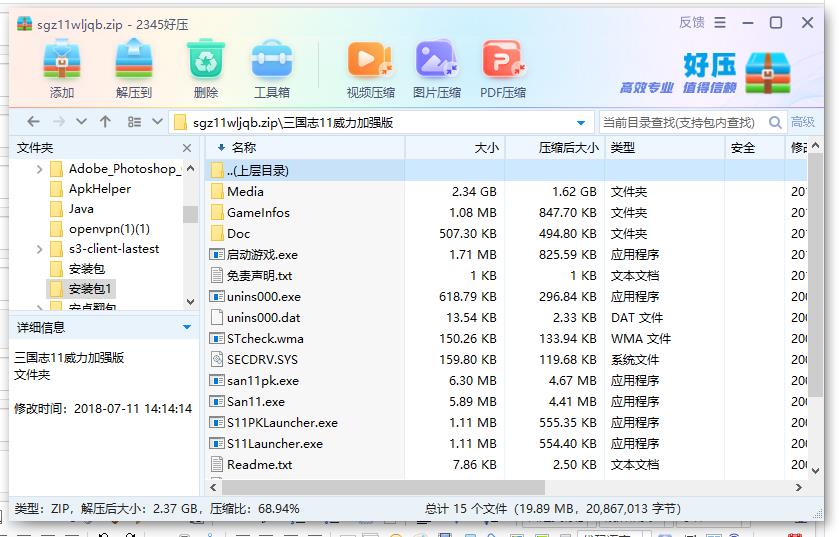Select the Media folder row

coord(506,191)
